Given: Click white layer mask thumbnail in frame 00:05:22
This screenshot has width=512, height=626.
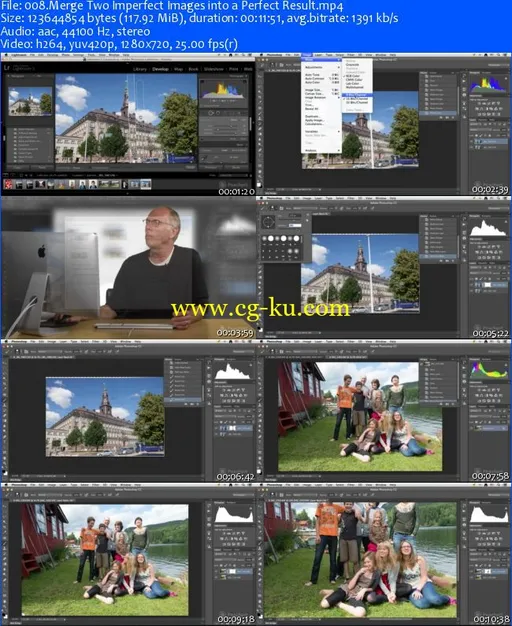Looking at the screenshot, I should 488,285.
